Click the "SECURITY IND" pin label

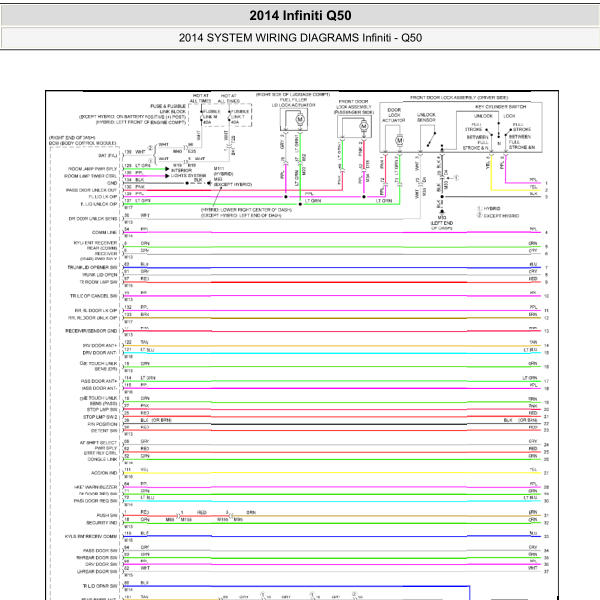pyautogui.click(x=101, y=523)
